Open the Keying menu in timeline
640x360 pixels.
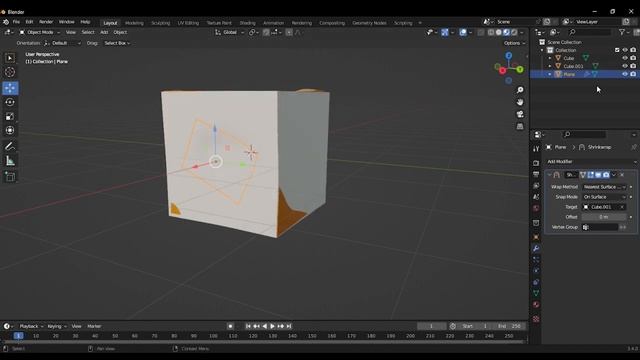pos(56,326)
